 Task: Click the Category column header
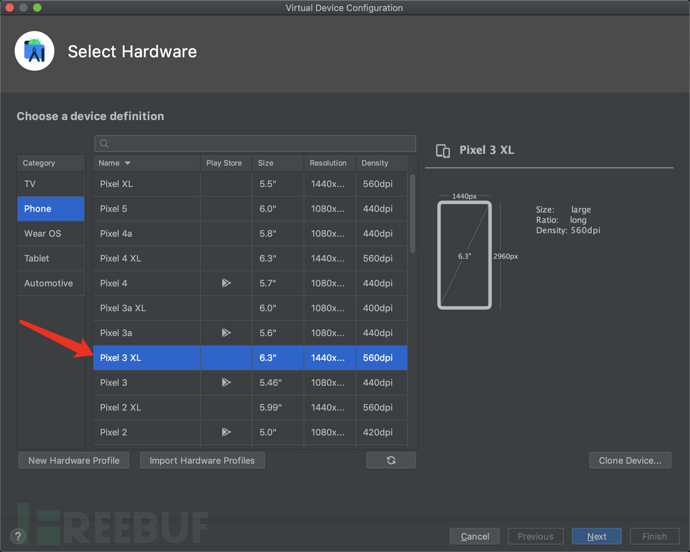point(51,163)
